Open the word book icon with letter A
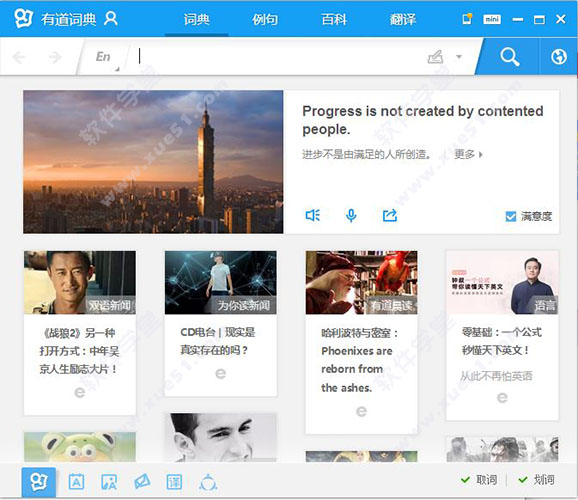Screen dimensions: 578x500 (x=76, y=482)
